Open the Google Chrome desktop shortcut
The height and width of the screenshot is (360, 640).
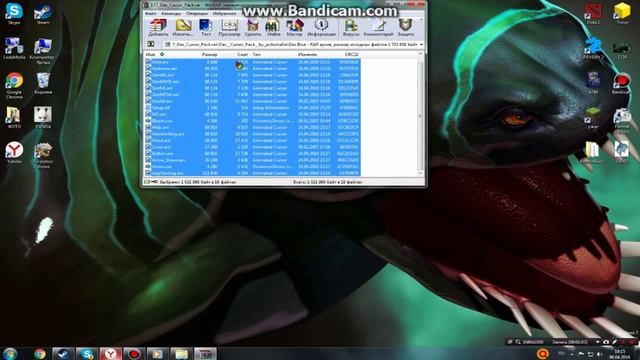[14, 85]
